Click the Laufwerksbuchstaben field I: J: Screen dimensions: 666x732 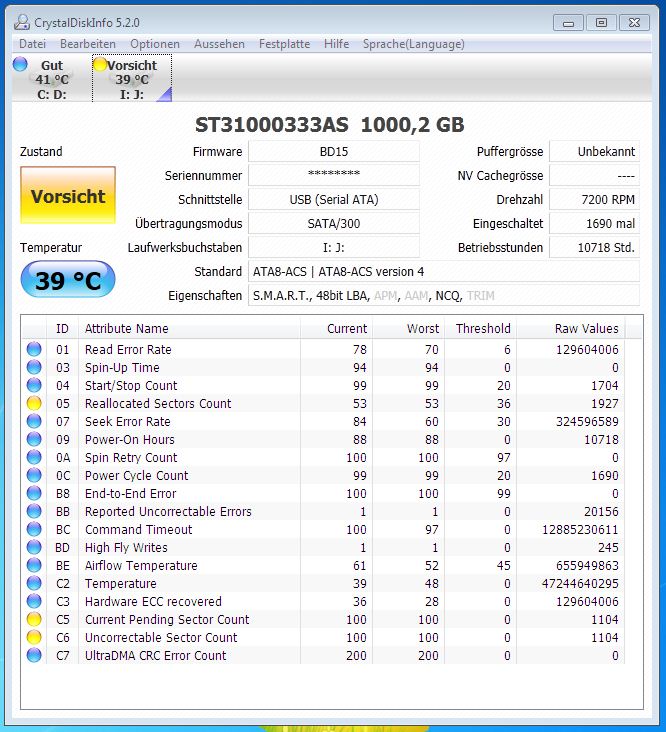pos(334,247)
